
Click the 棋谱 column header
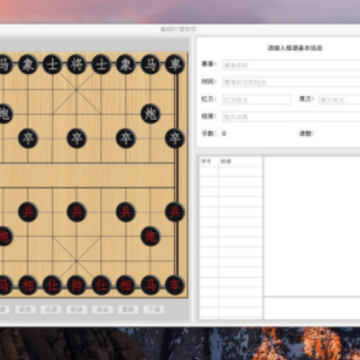241,161
